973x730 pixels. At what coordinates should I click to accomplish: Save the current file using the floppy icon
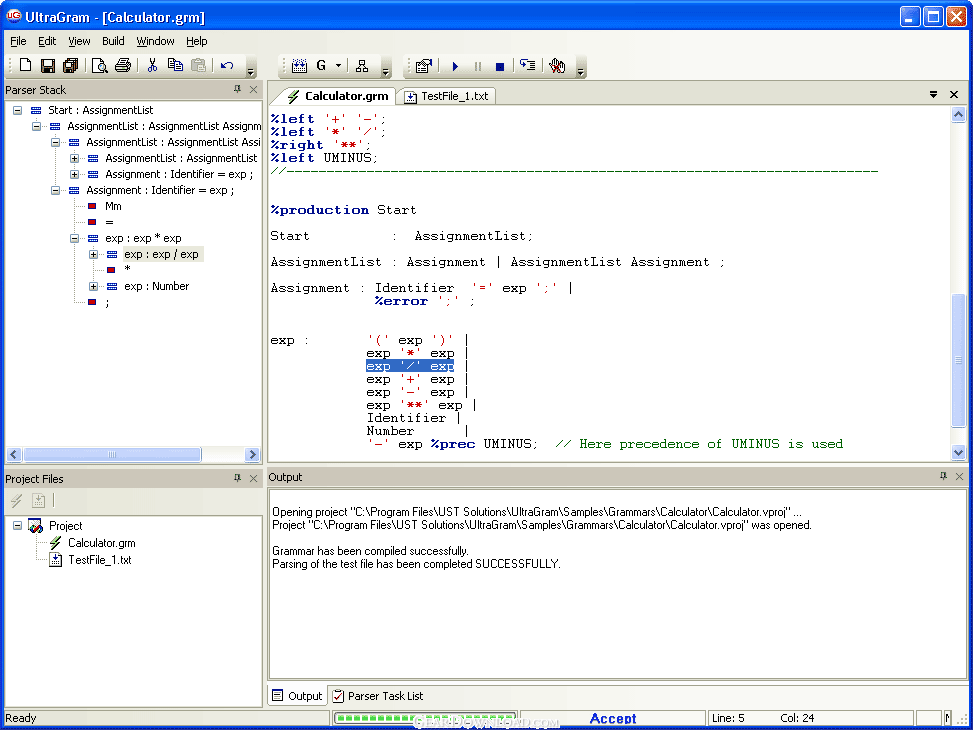coord(48,65)
